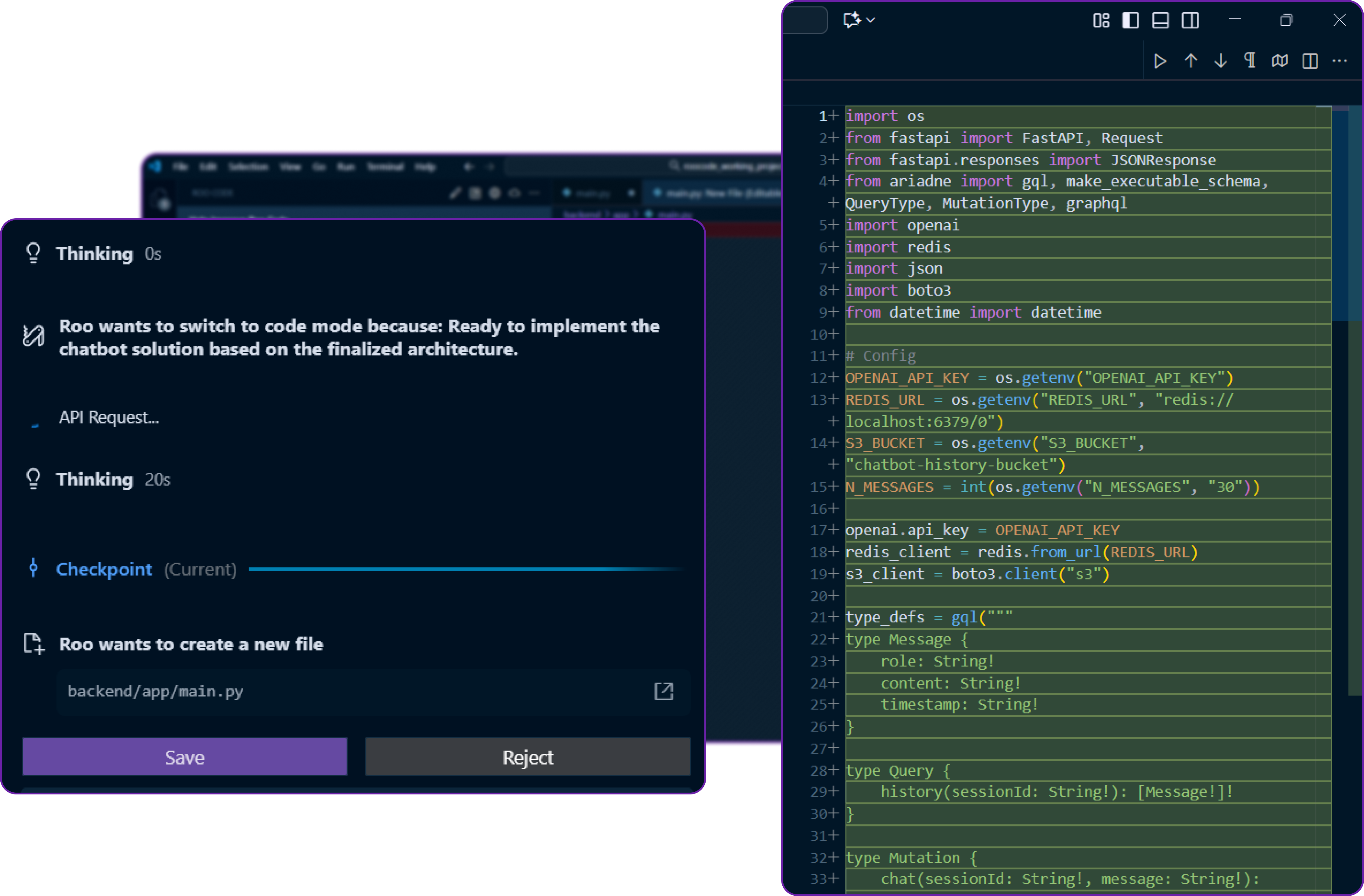
Task: Click the show whitespace pilcrow icon
Action: (x=1250, y=60)
